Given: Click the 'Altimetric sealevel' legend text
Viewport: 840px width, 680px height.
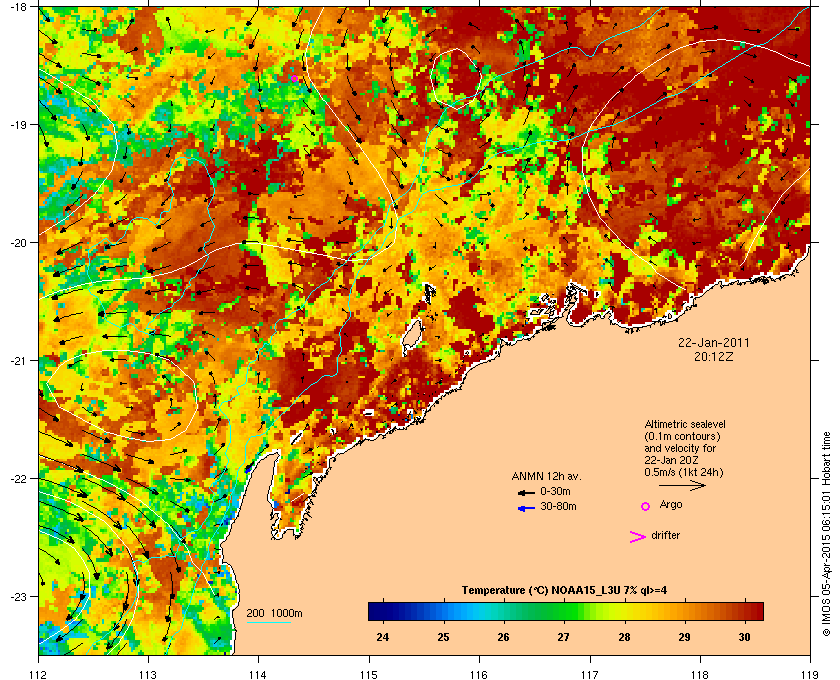Looking at the screenshot, I should 685,424.
